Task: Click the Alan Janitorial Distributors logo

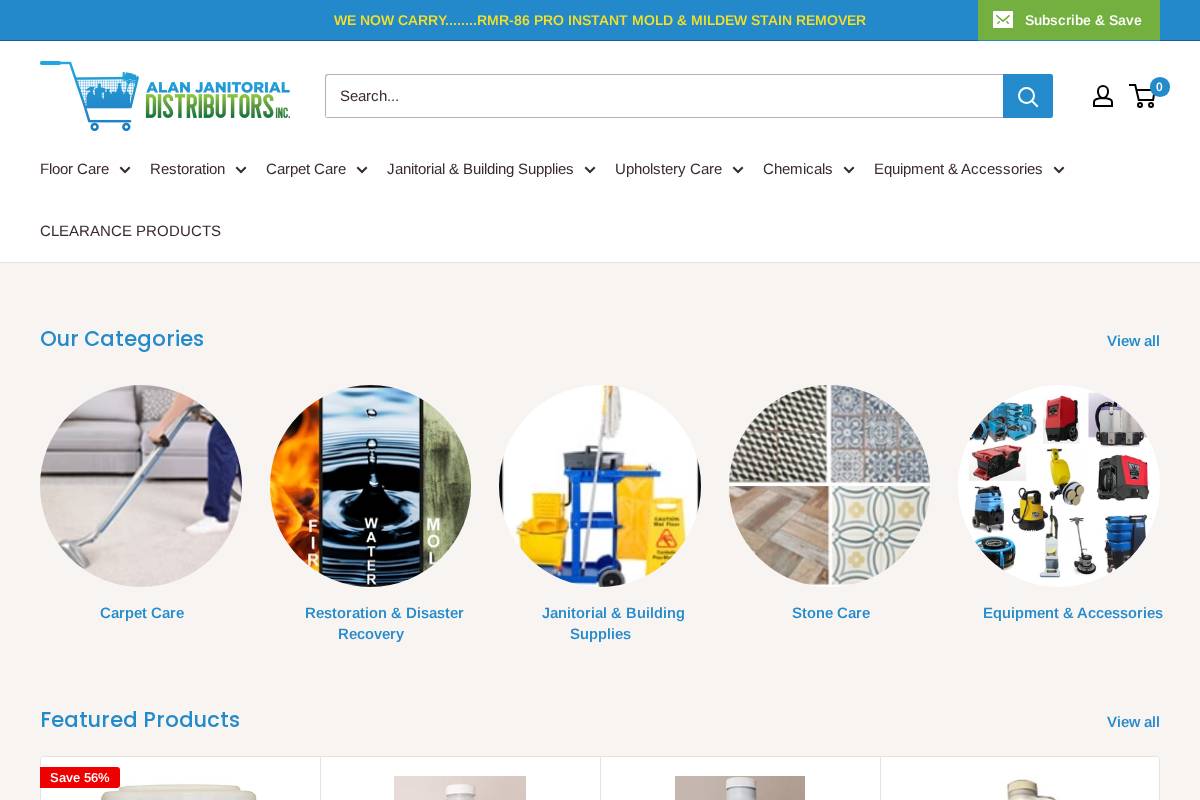Action: tap(165, 96)
